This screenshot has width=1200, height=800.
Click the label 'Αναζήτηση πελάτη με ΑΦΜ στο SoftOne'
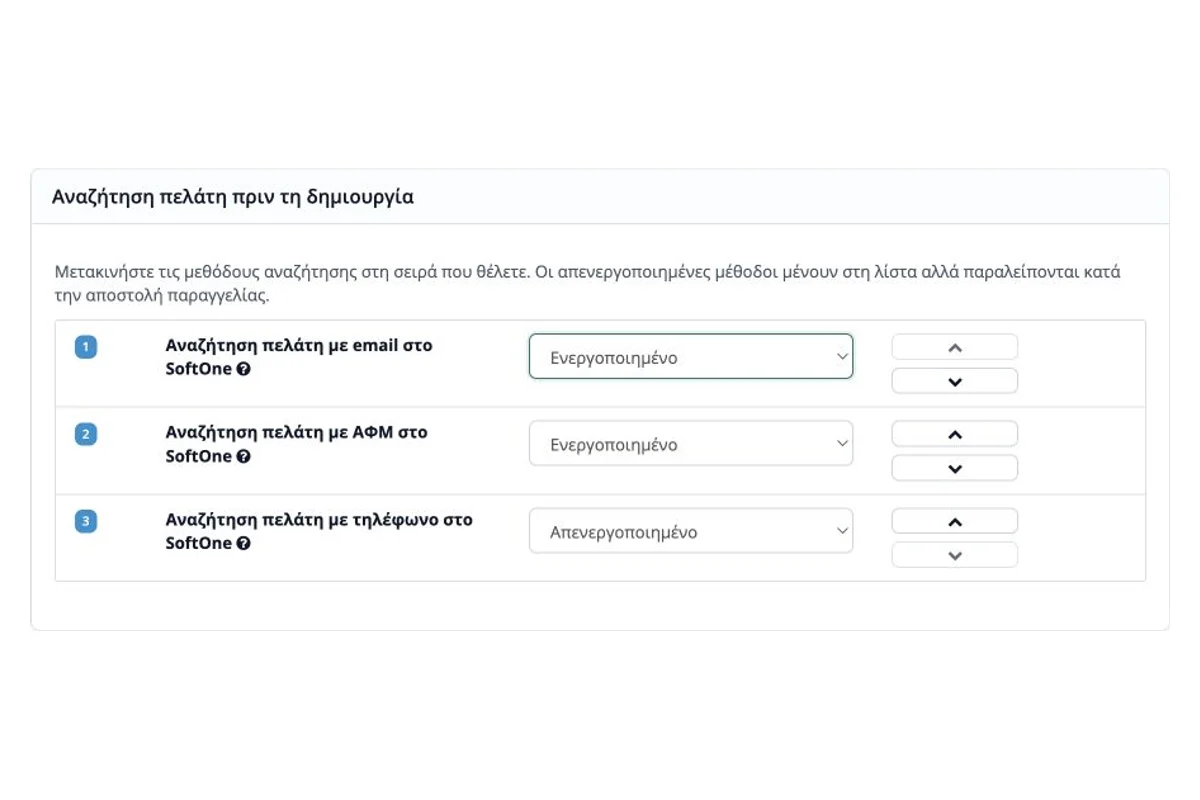297,444
